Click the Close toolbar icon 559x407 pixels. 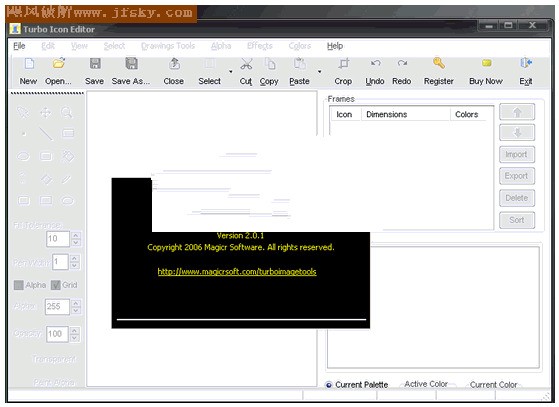pyautogui.click(x=174, y=63)
